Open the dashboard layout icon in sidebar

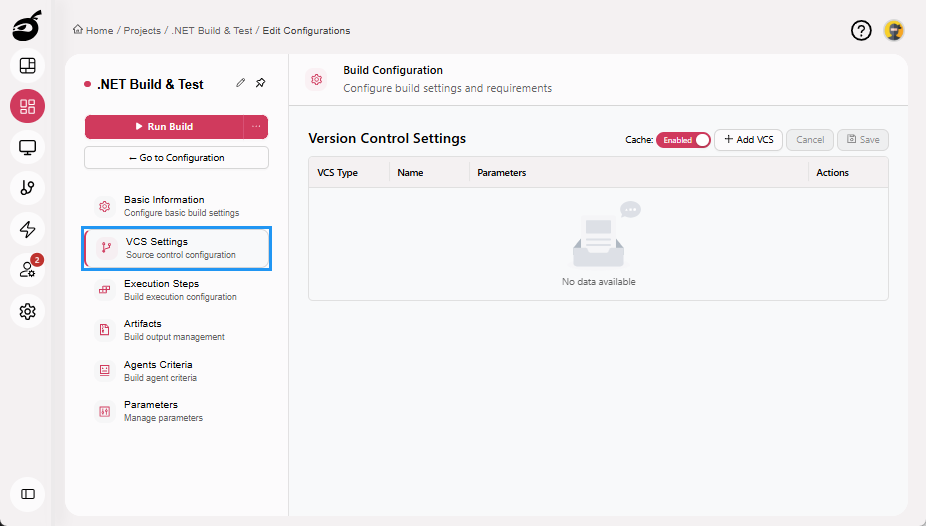tap(27, 66)
